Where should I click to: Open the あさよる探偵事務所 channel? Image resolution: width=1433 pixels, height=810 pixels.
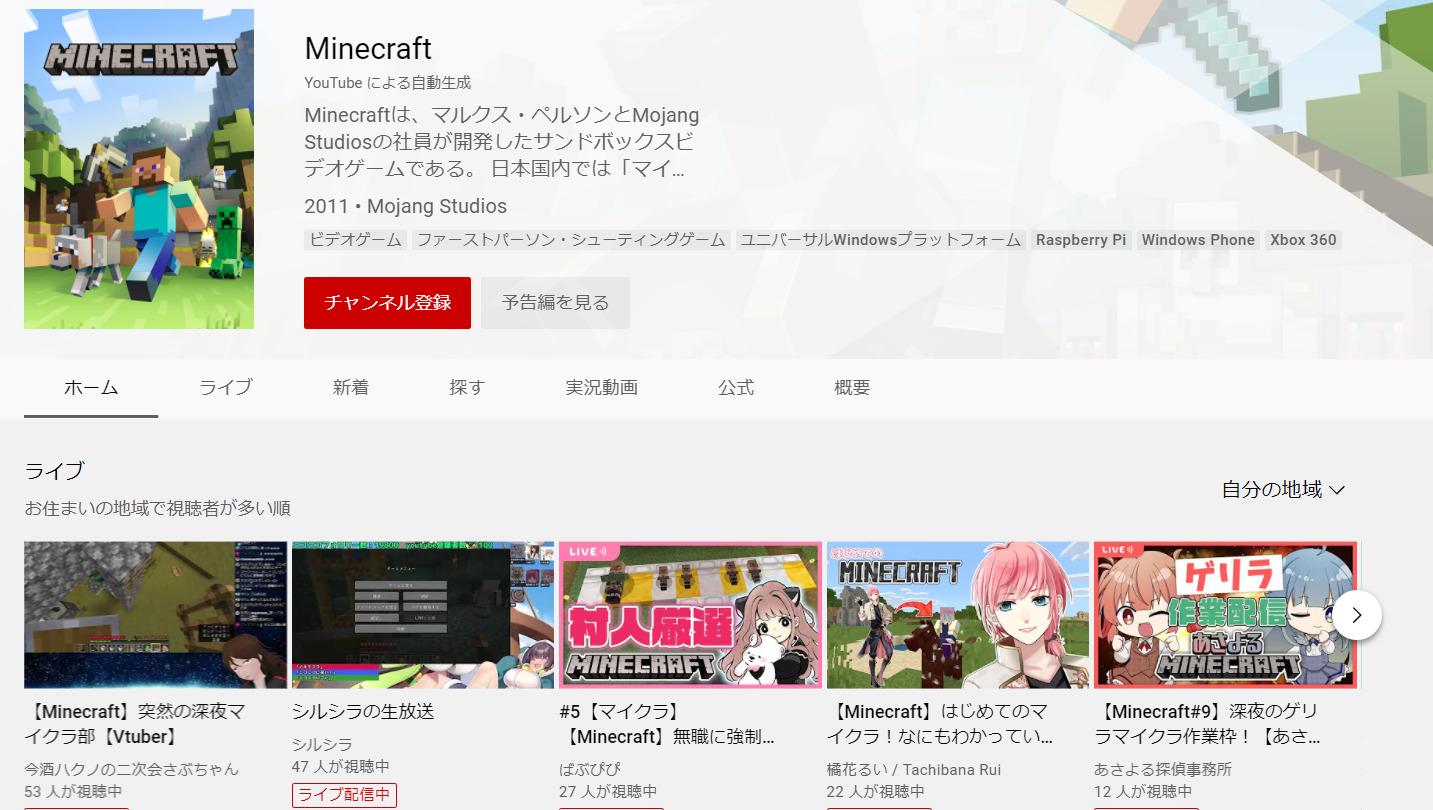tap(1163, 769)
